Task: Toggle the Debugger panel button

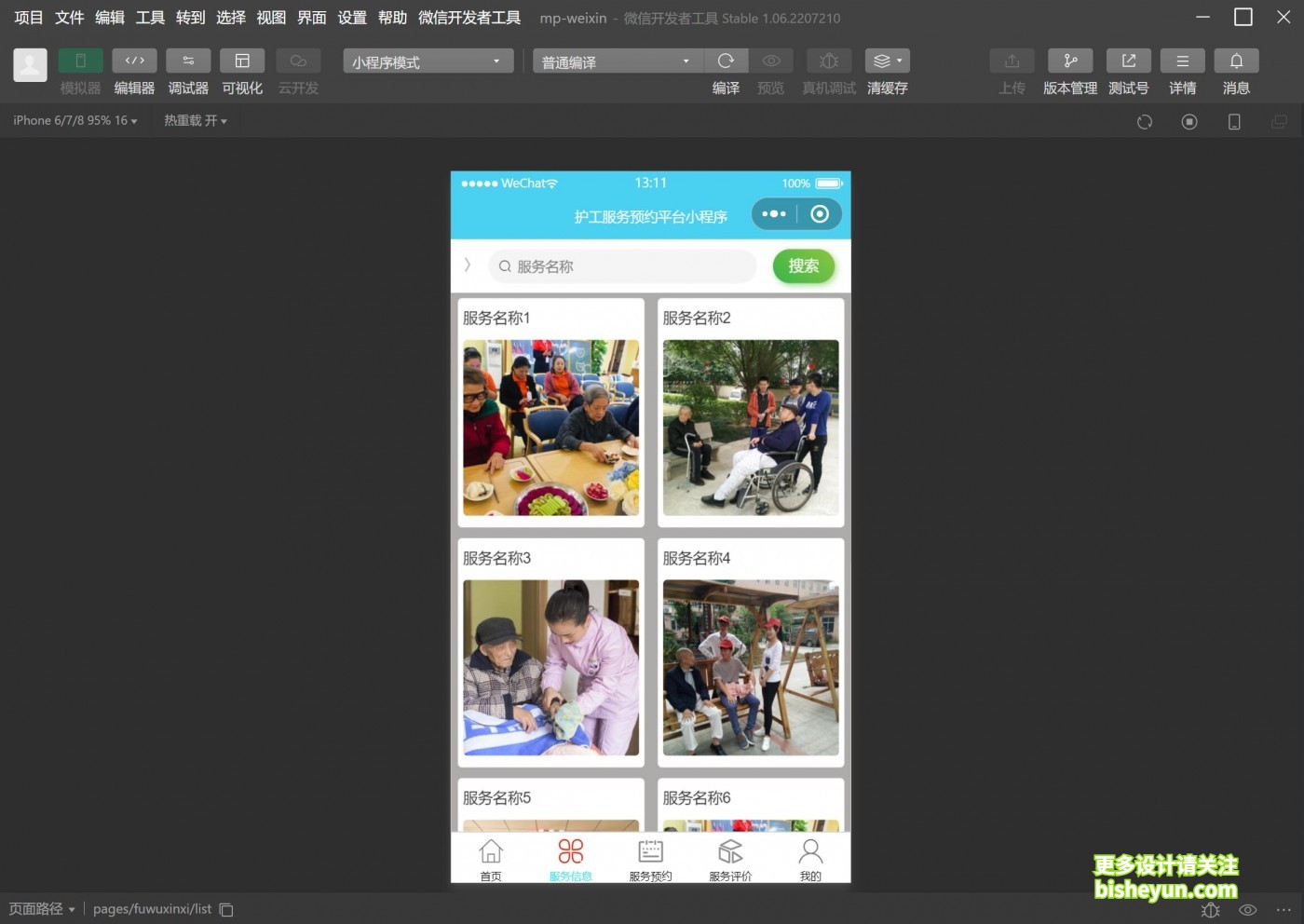Action: tap(188, 61)
